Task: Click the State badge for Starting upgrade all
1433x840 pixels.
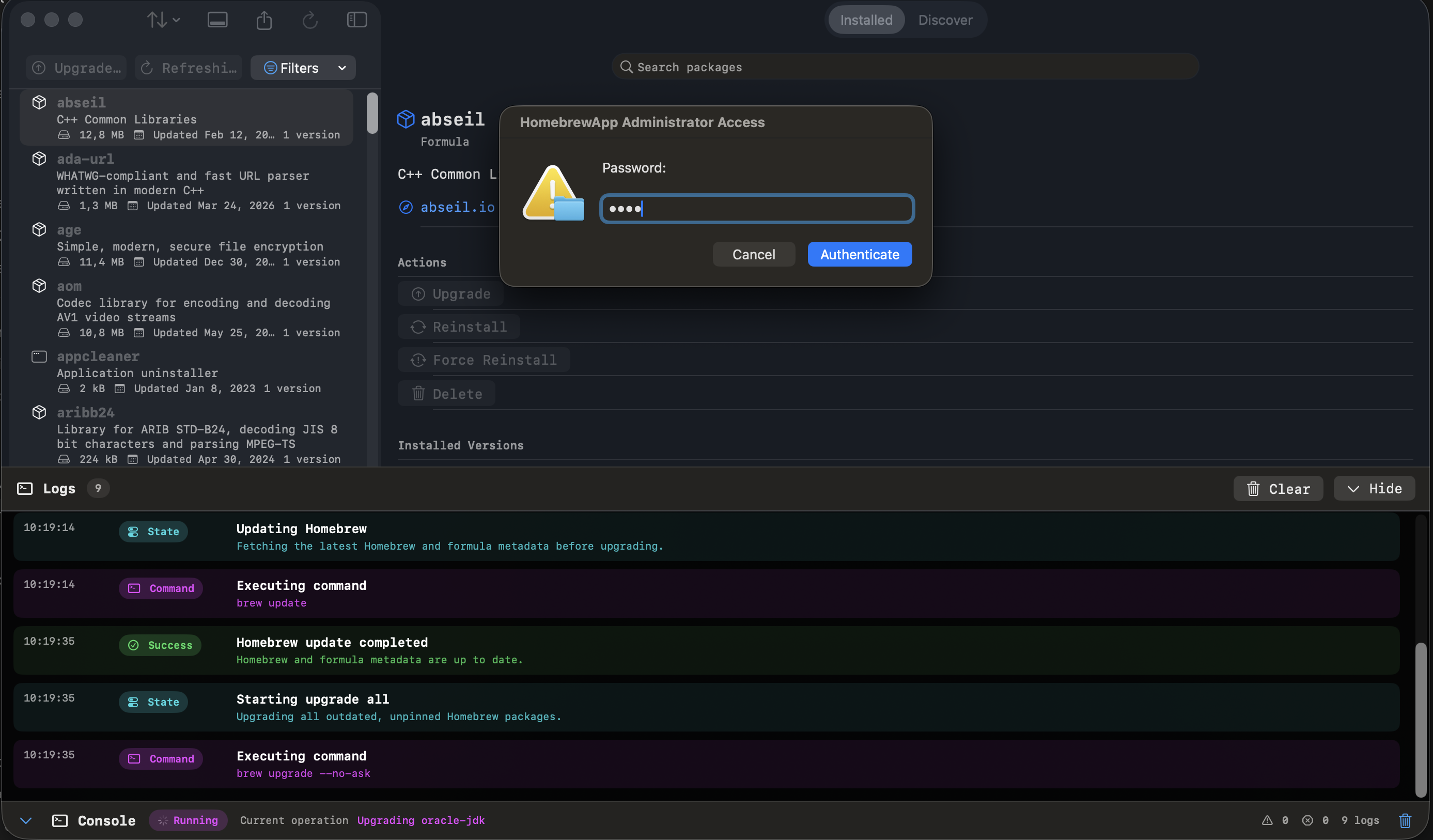Action: tap(153, 702)
